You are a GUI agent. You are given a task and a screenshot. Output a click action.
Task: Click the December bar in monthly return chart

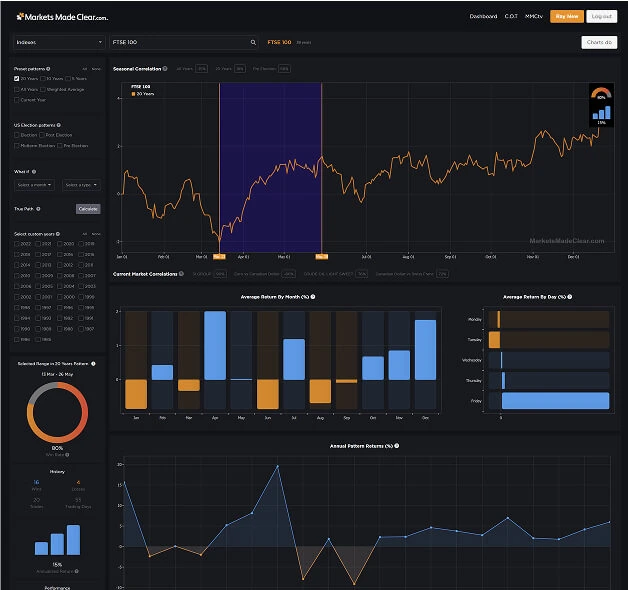[x=425, y=350]
